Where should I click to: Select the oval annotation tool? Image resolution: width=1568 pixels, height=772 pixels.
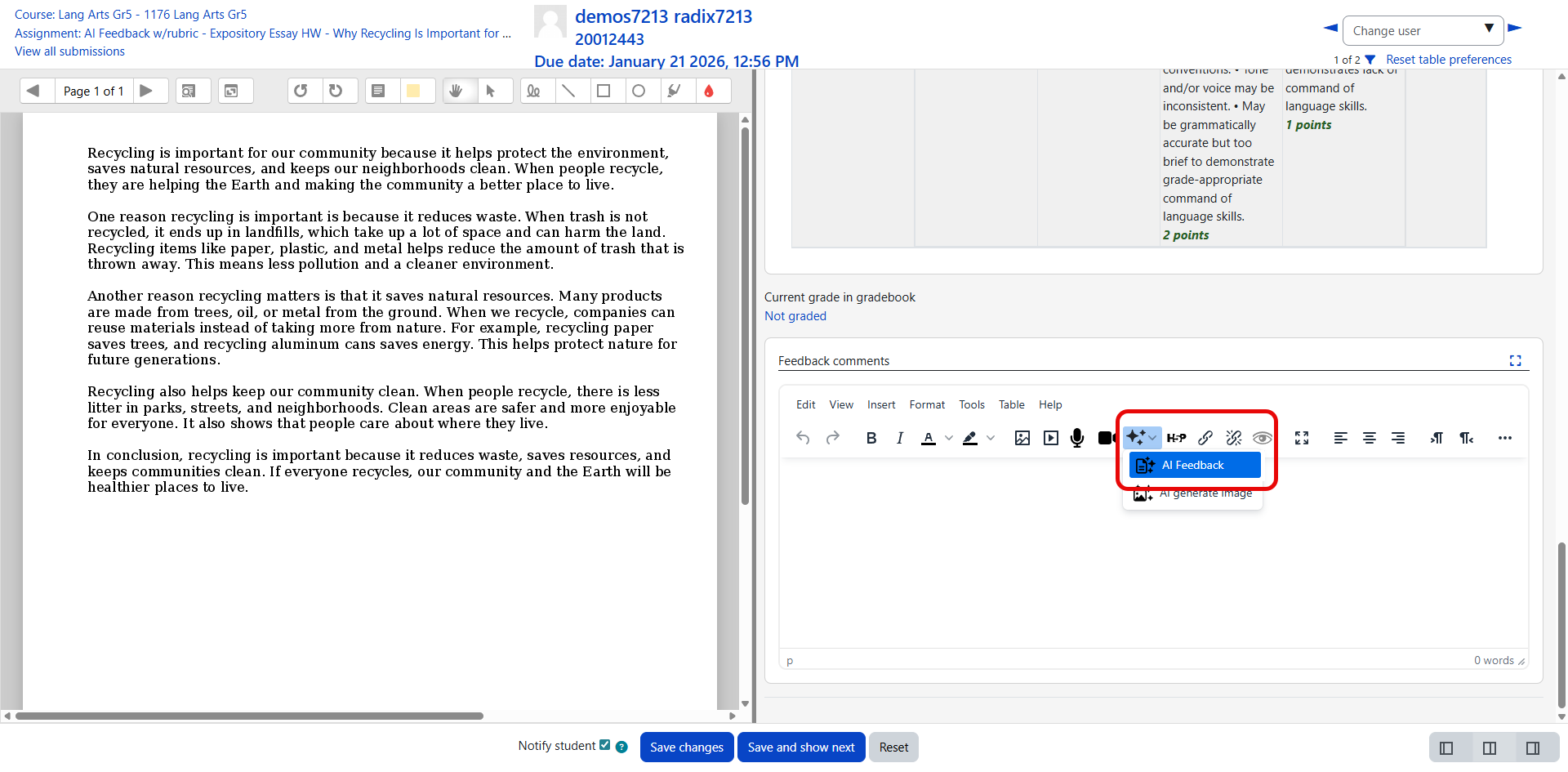point(639,91)
